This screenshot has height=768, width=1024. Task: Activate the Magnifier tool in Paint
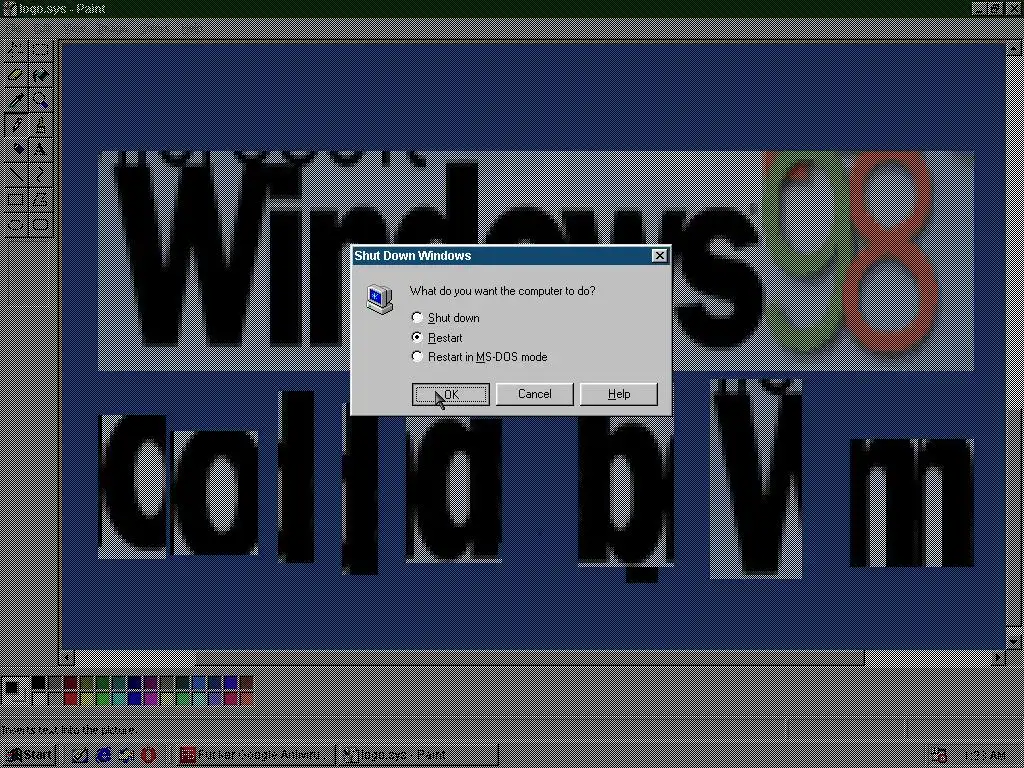40,99
